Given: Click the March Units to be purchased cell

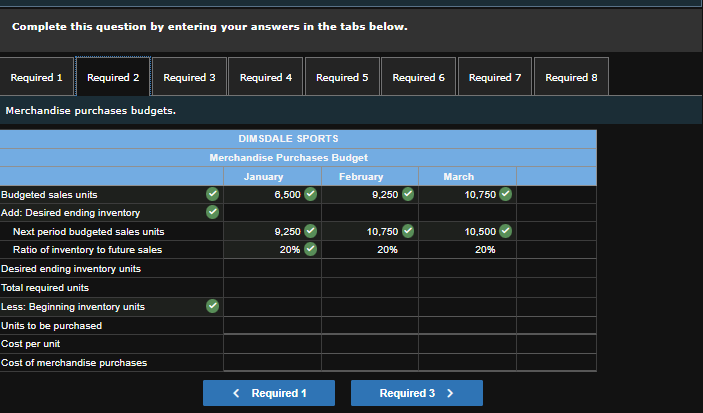Looking at the screenshot, I should pyautogui.click(x=467, y=325).
